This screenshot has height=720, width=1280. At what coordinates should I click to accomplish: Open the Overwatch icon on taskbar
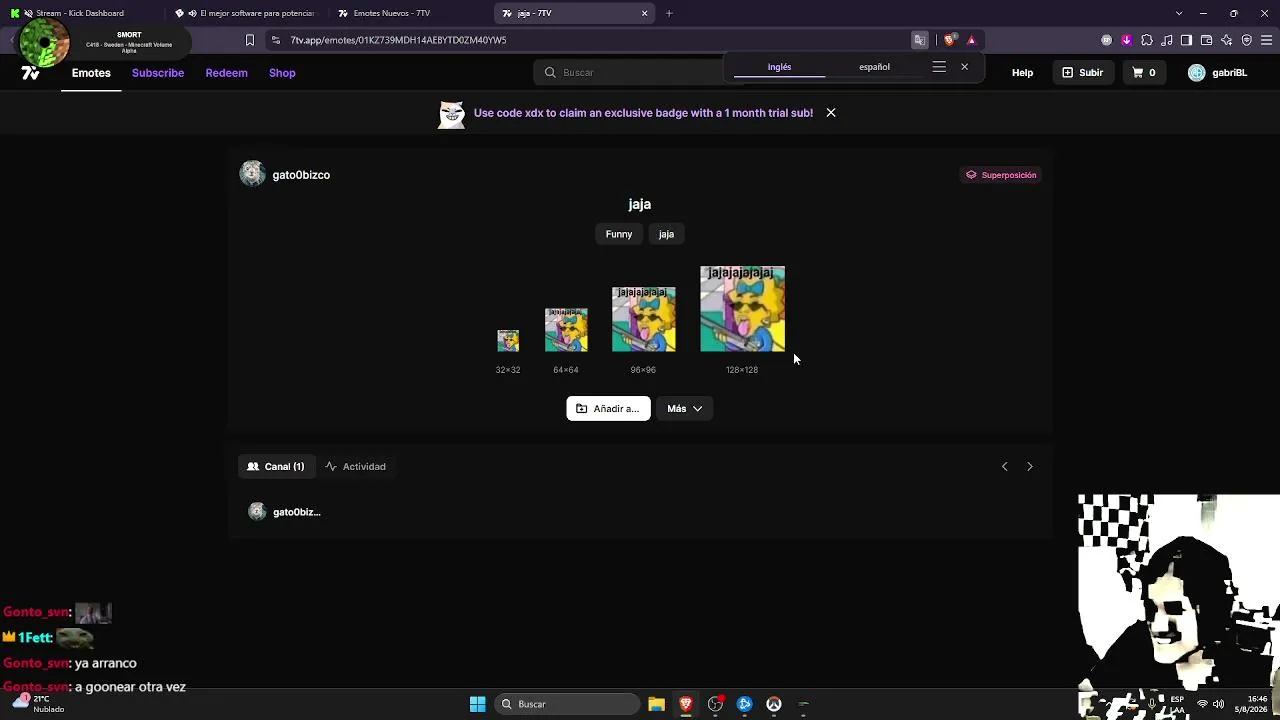click(x=774, y=704)
